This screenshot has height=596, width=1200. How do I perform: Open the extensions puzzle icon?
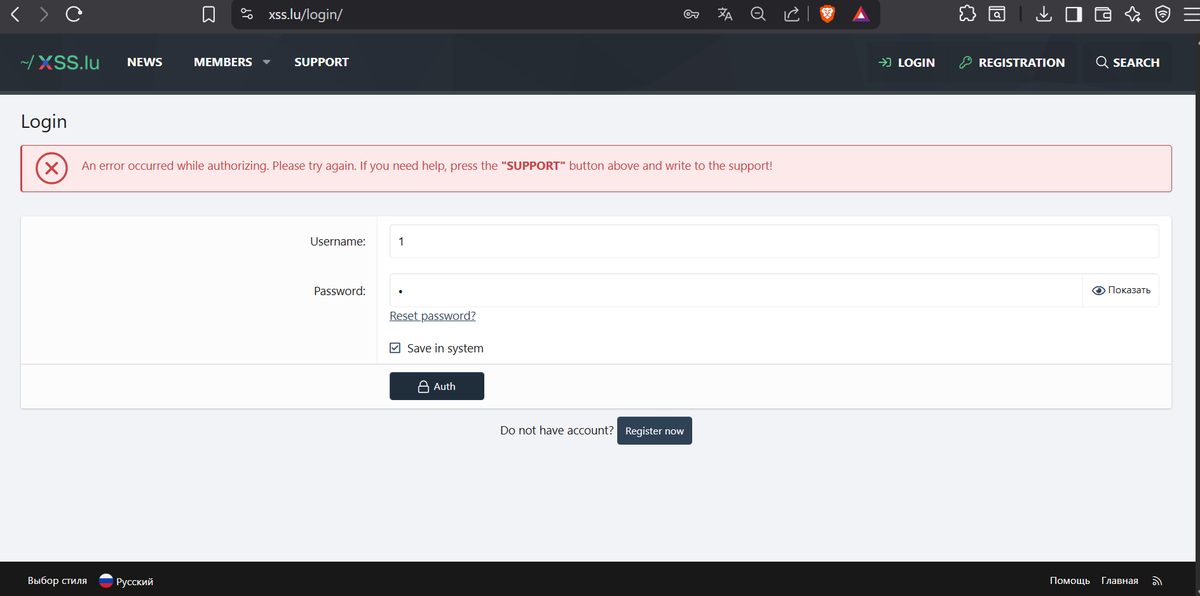[967, 14]
